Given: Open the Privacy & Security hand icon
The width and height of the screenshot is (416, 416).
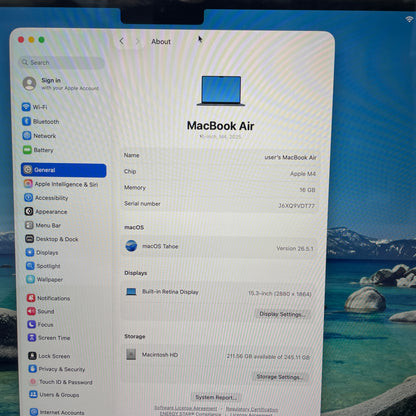Looking at the screenshot, I should tap(33, 369).
